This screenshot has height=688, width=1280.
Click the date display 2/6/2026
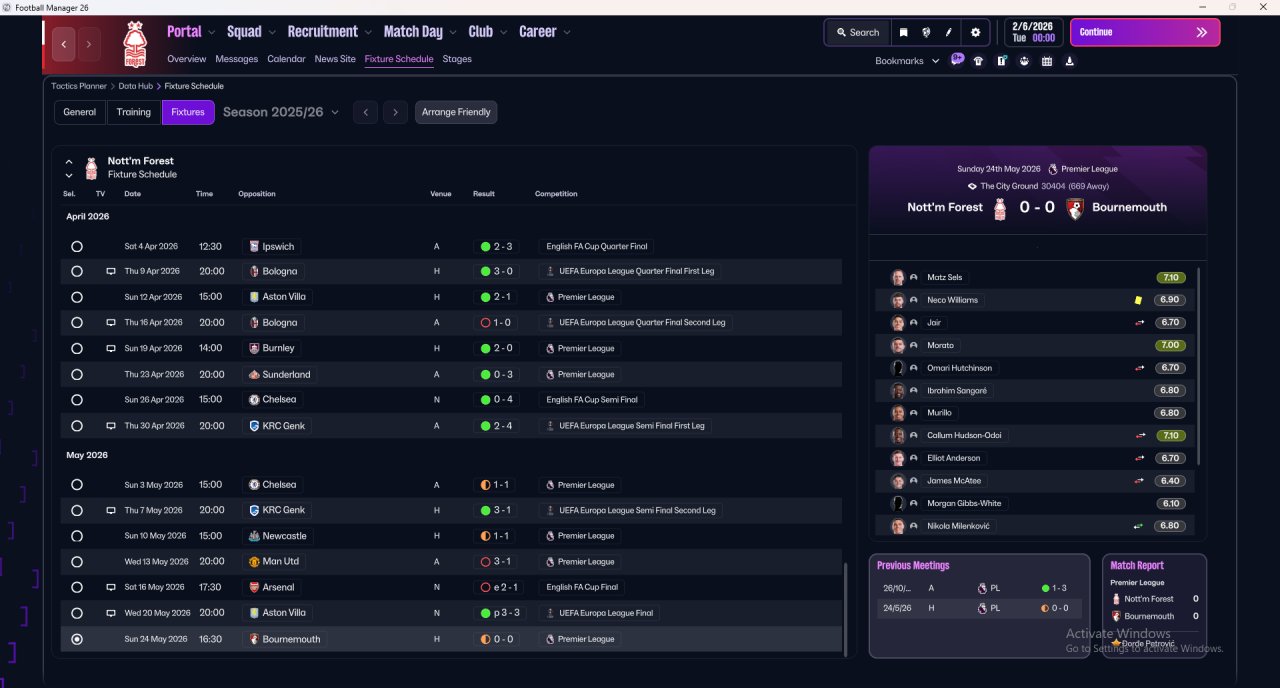pos(1032,32)
